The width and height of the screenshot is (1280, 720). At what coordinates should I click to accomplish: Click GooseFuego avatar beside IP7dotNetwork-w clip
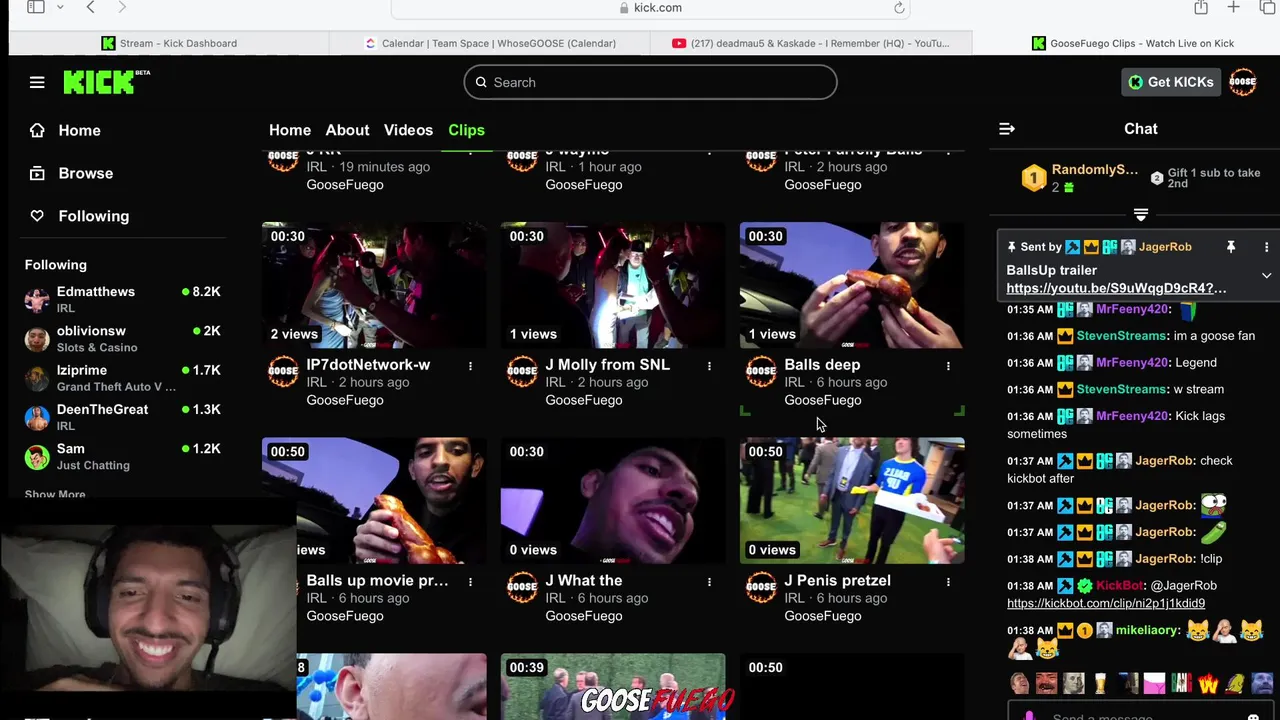[x=283, y=372]
